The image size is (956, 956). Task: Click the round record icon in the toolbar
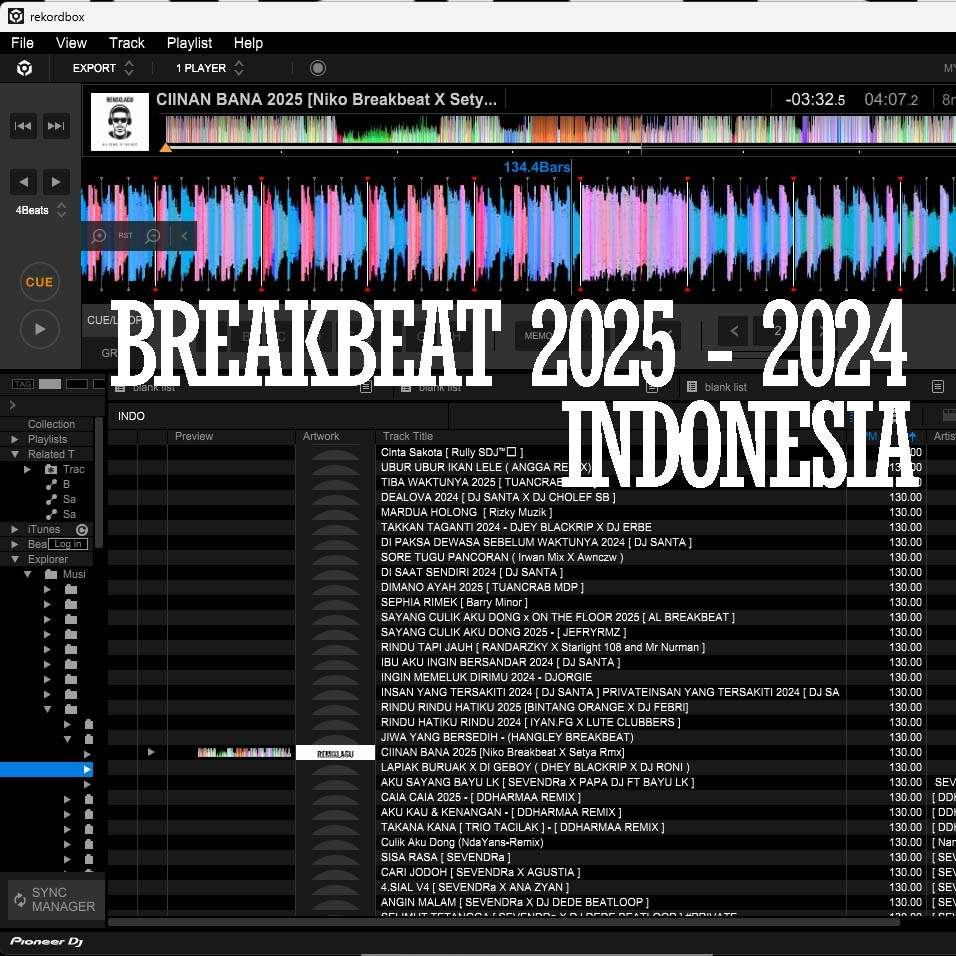(318, 68)
